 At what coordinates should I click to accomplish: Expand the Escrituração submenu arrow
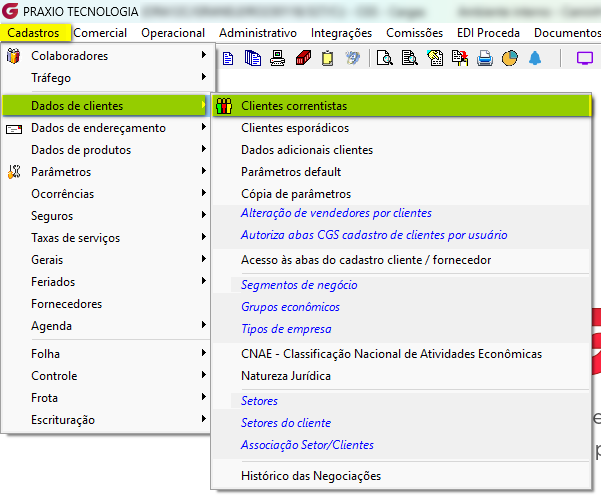tap(204, 419)
